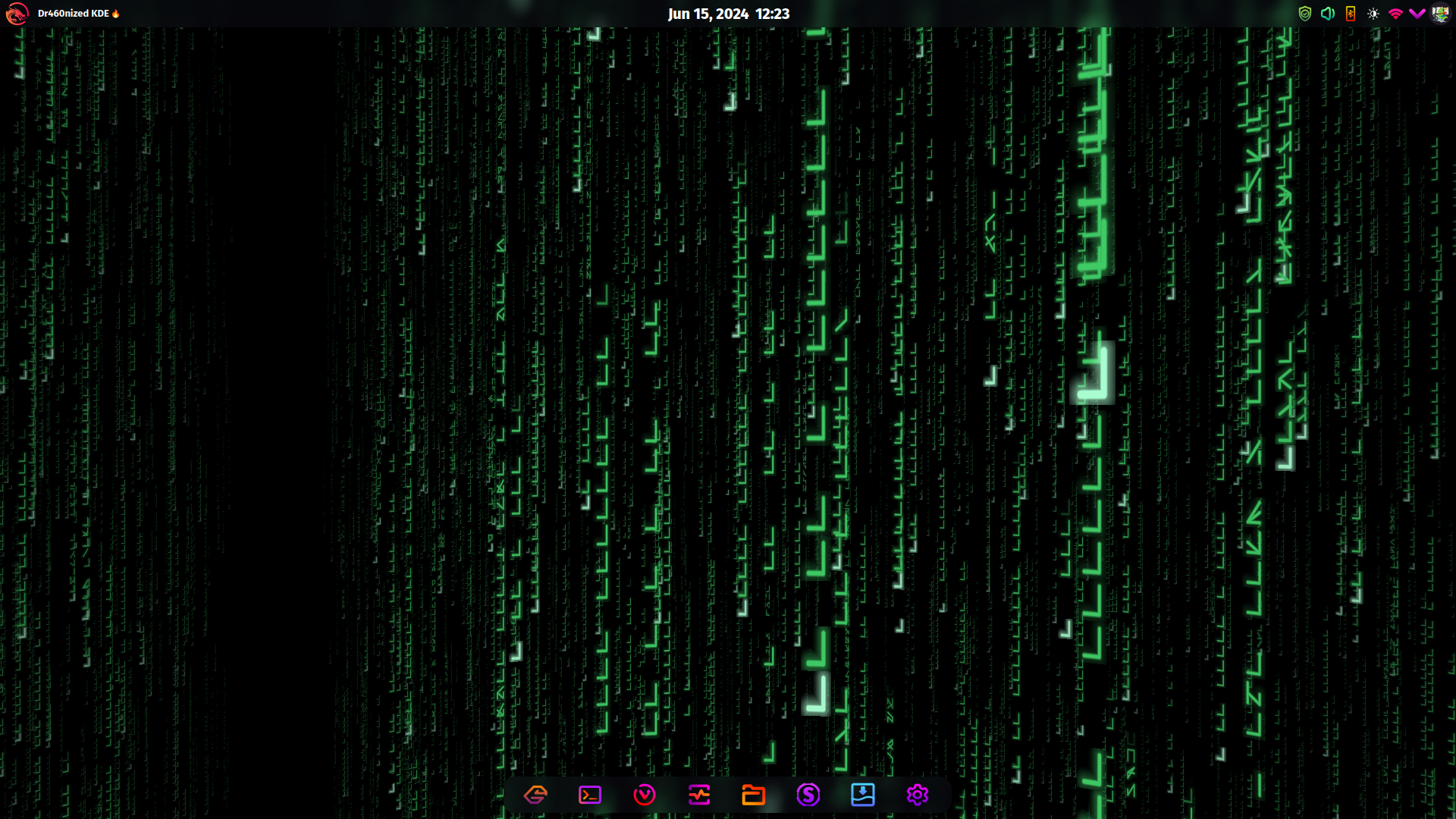
Task: Expand hidden system tray icons arrow
Action: [x=1417, y=14]
